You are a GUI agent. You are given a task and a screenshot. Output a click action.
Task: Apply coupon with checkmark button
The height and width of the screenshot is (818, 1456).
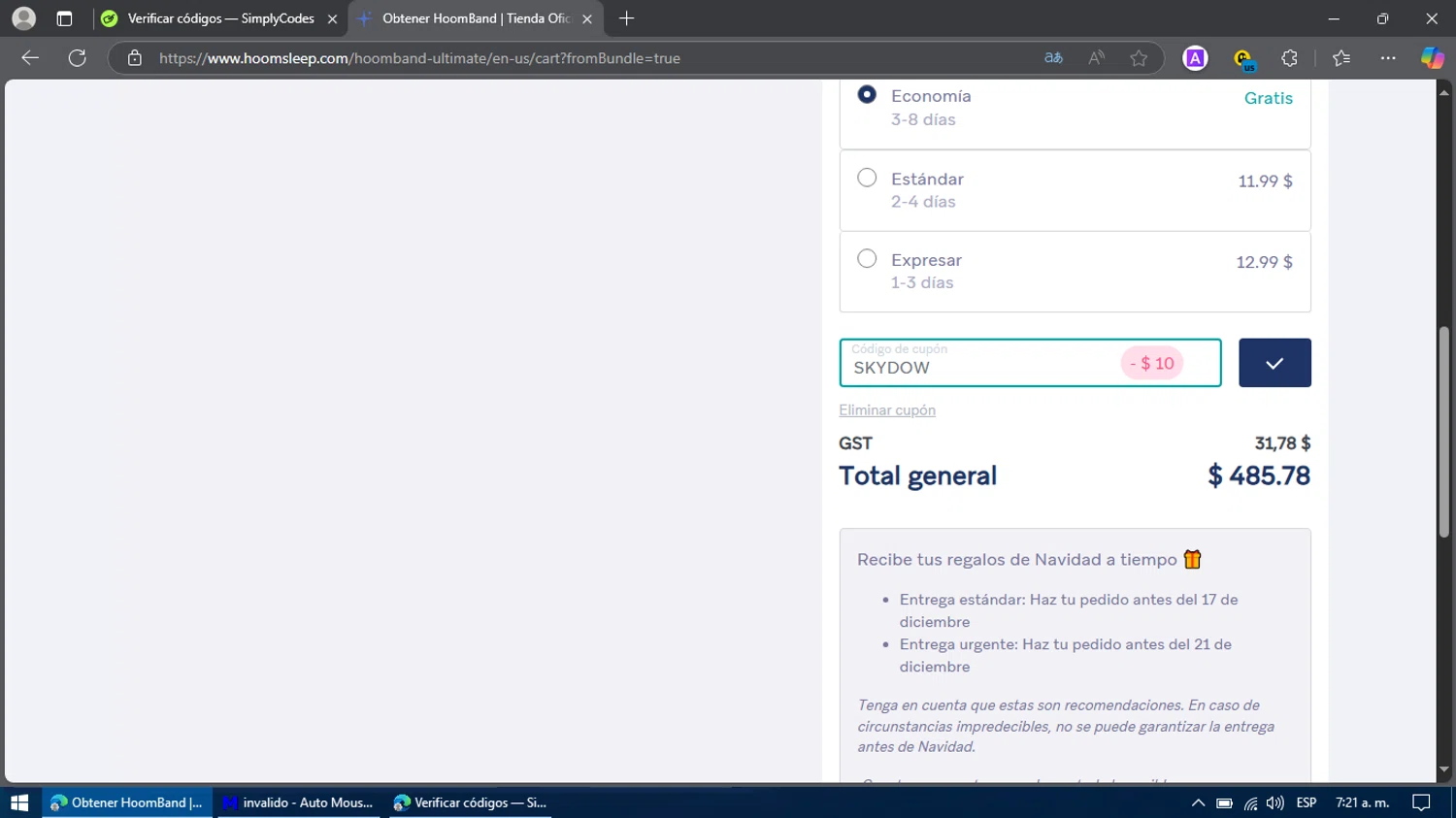(1274, 363)
